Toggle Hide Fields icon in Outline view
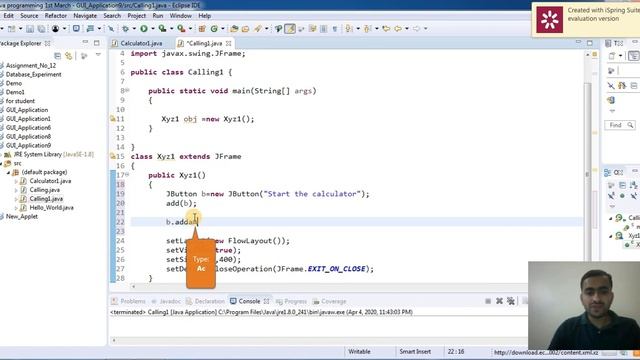The width and height of the screenshot is (640, 360). [611, 196]
